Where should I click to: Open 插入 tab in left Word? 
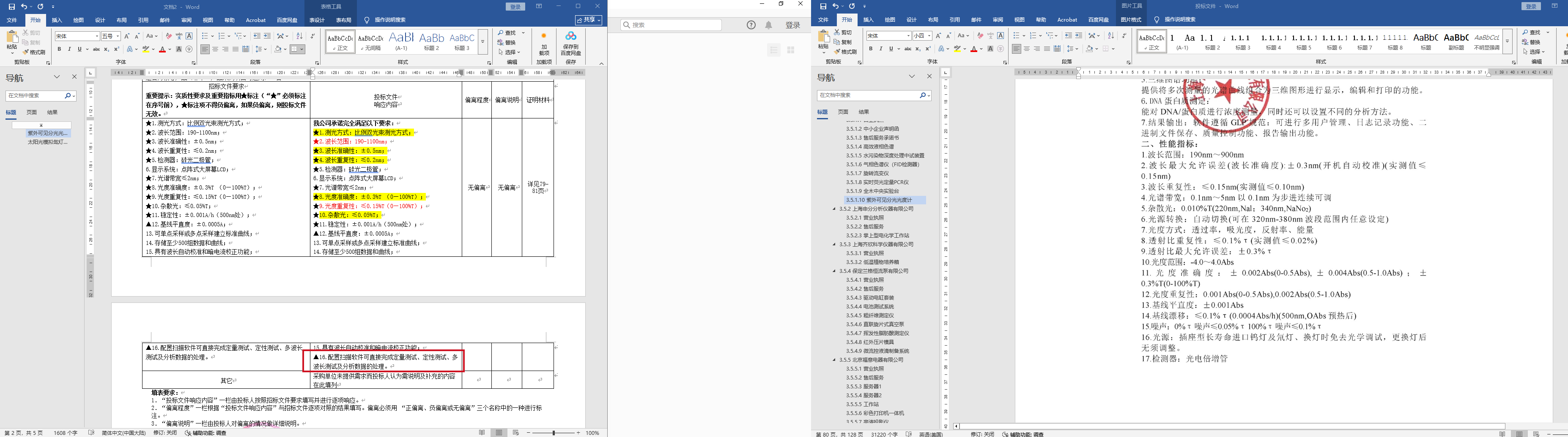point(57,20)
